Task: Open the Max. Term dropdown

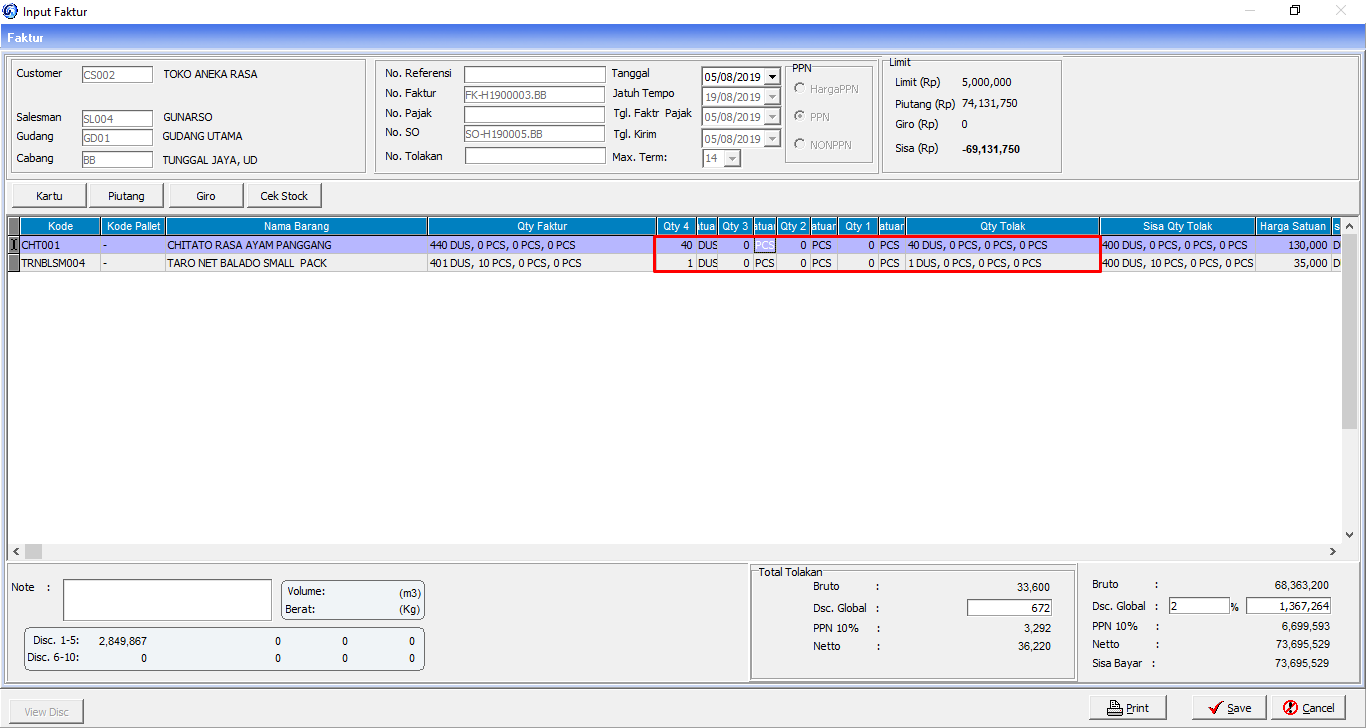Action: click(733, 159)
